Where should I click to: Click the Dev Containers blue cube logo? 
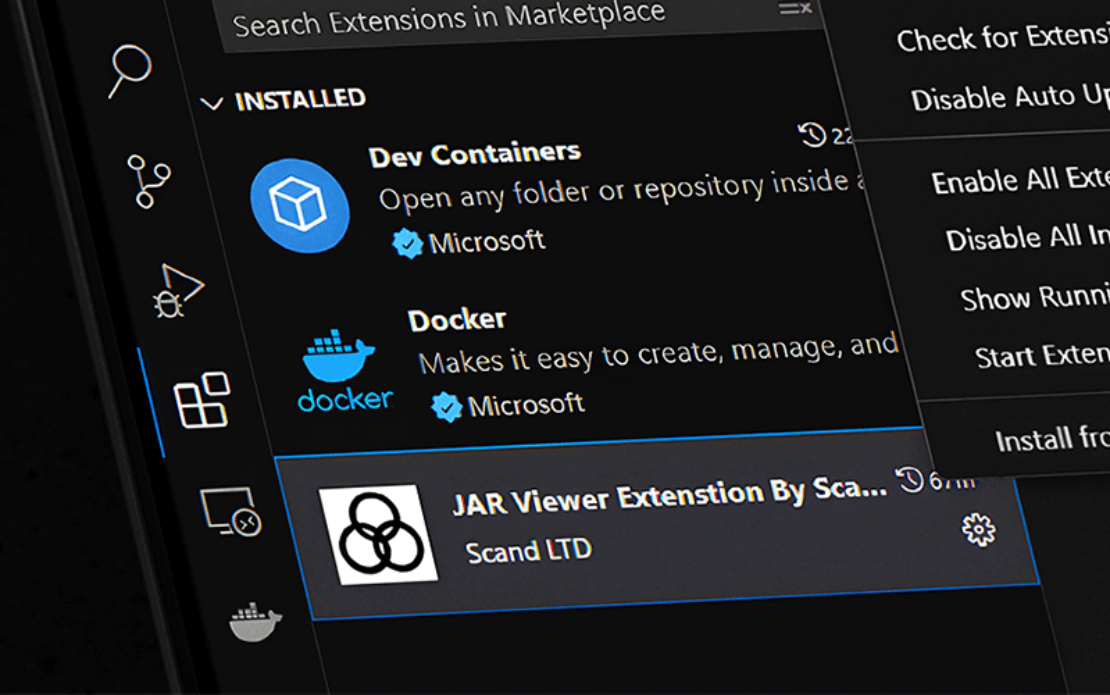point(299,206)
